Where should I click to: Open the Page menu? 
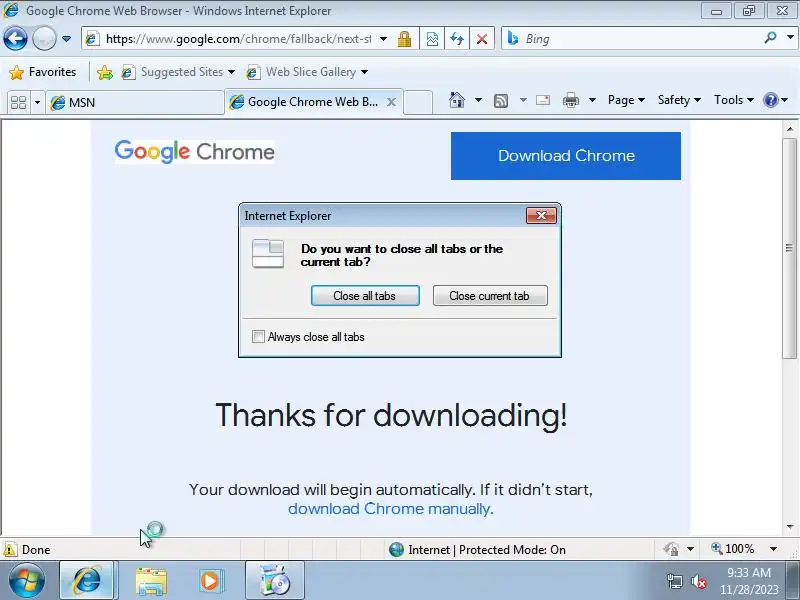pyautogui.click(x=627, y=100)
